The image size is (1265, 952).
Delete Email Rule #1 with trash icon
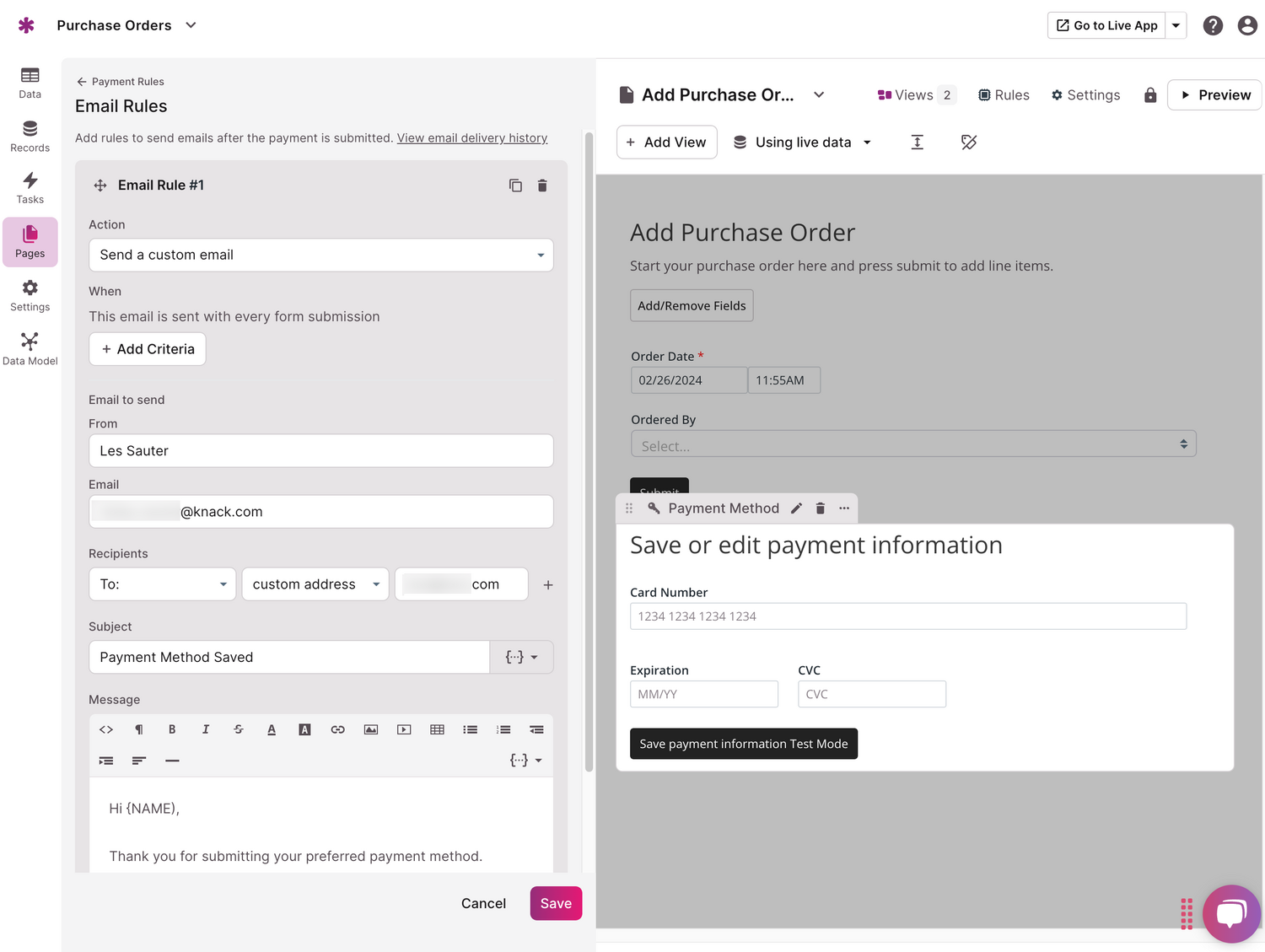[x=542, y=185]
